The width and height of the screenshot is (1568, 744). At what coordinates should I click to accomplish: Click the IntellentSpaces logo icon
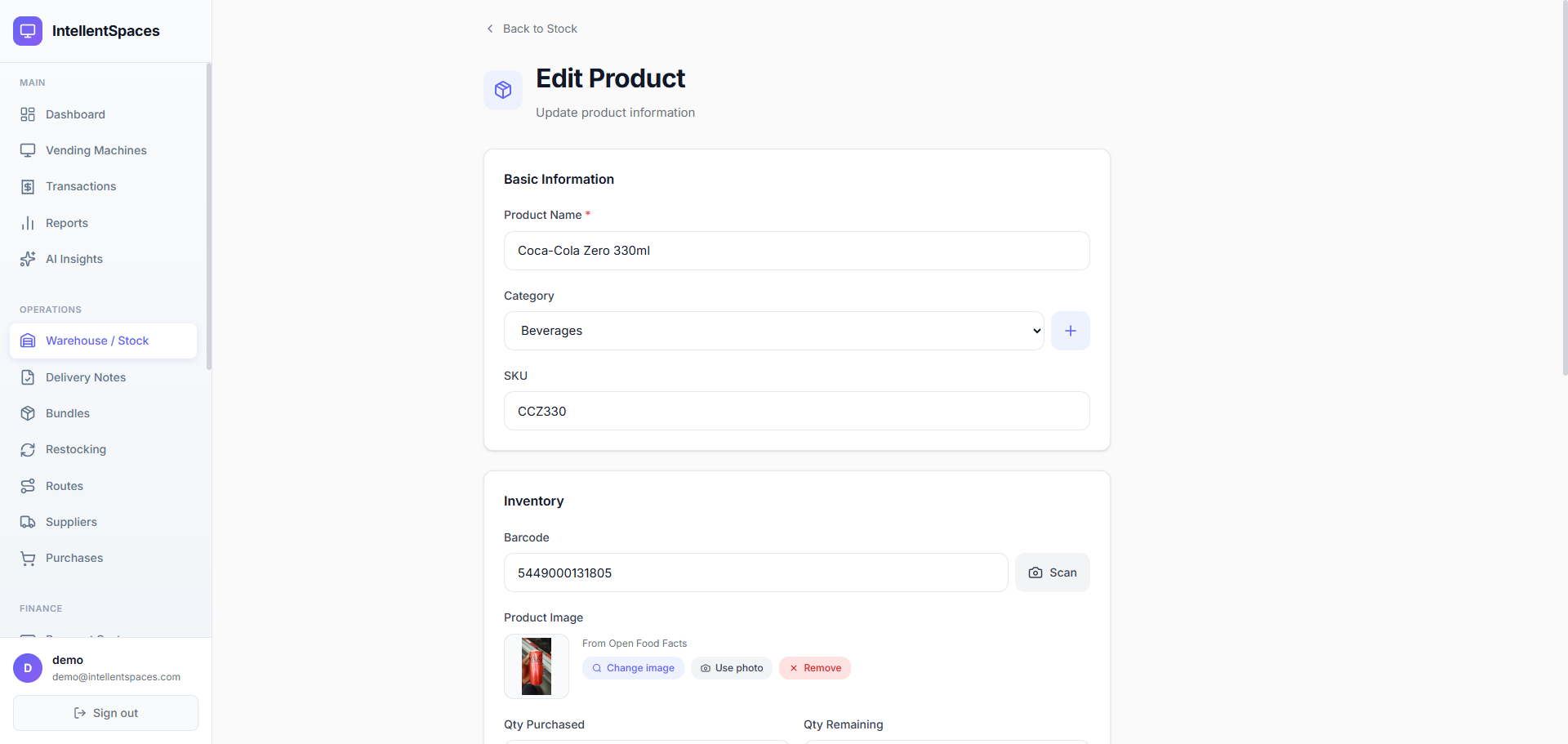click(x=28, y=31)
